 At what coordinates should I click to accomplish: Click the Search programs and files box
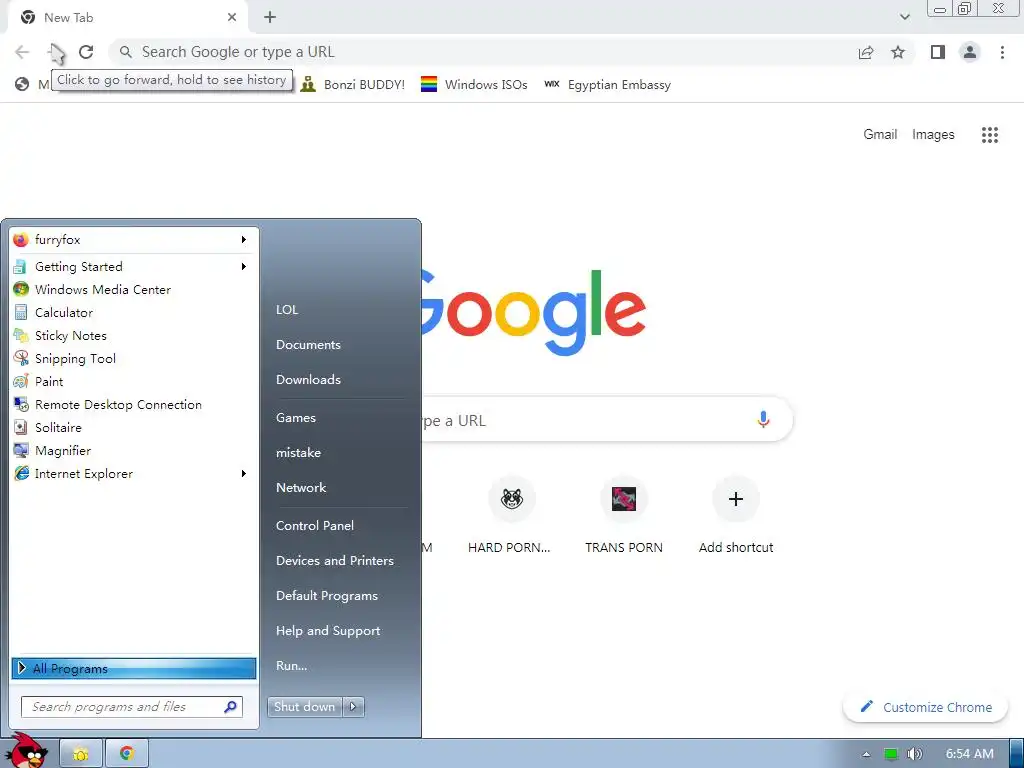[132, 707]
